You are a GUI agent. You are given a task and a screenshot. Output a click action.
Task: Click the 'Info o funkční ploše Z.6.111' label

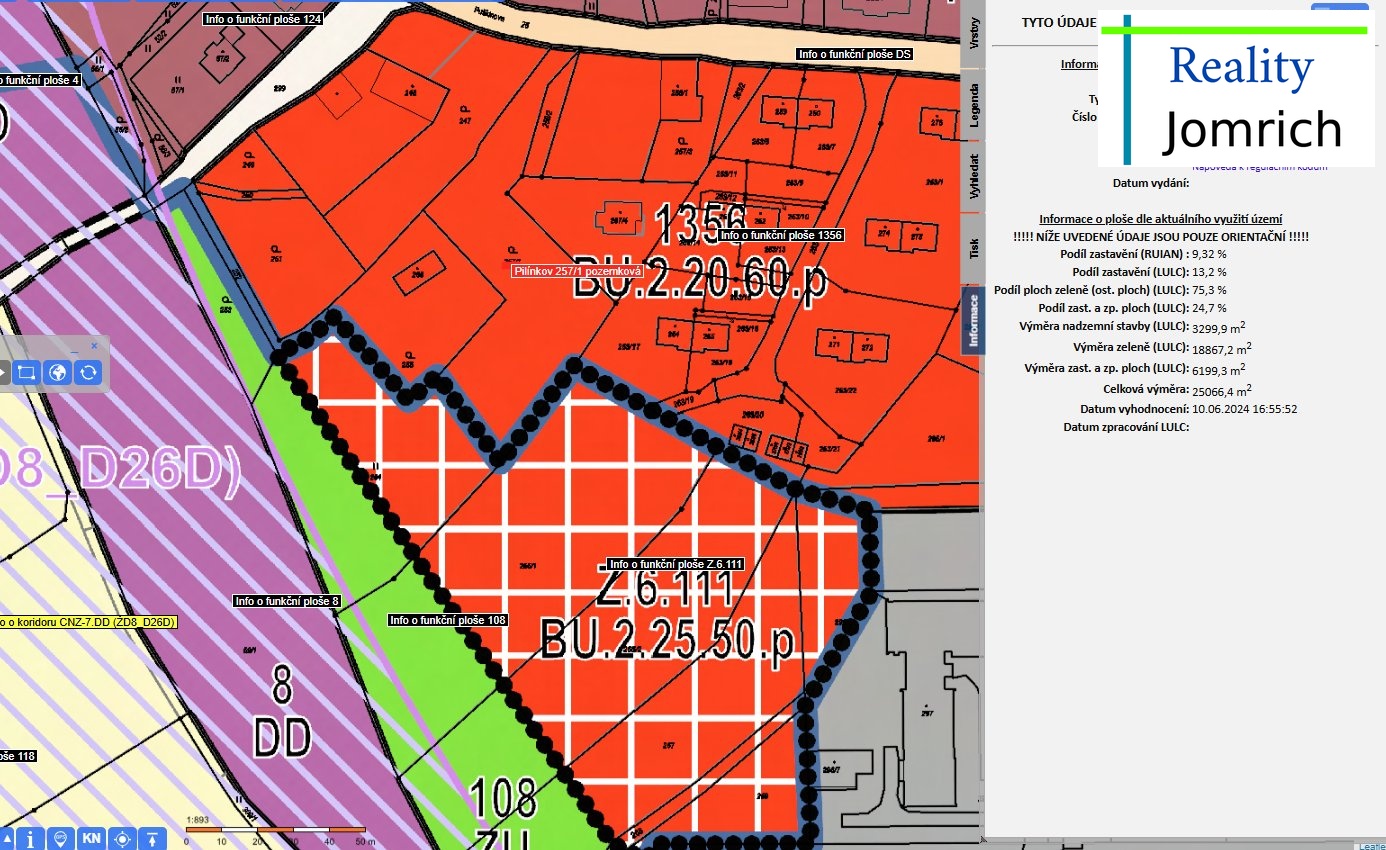point(675,564)
